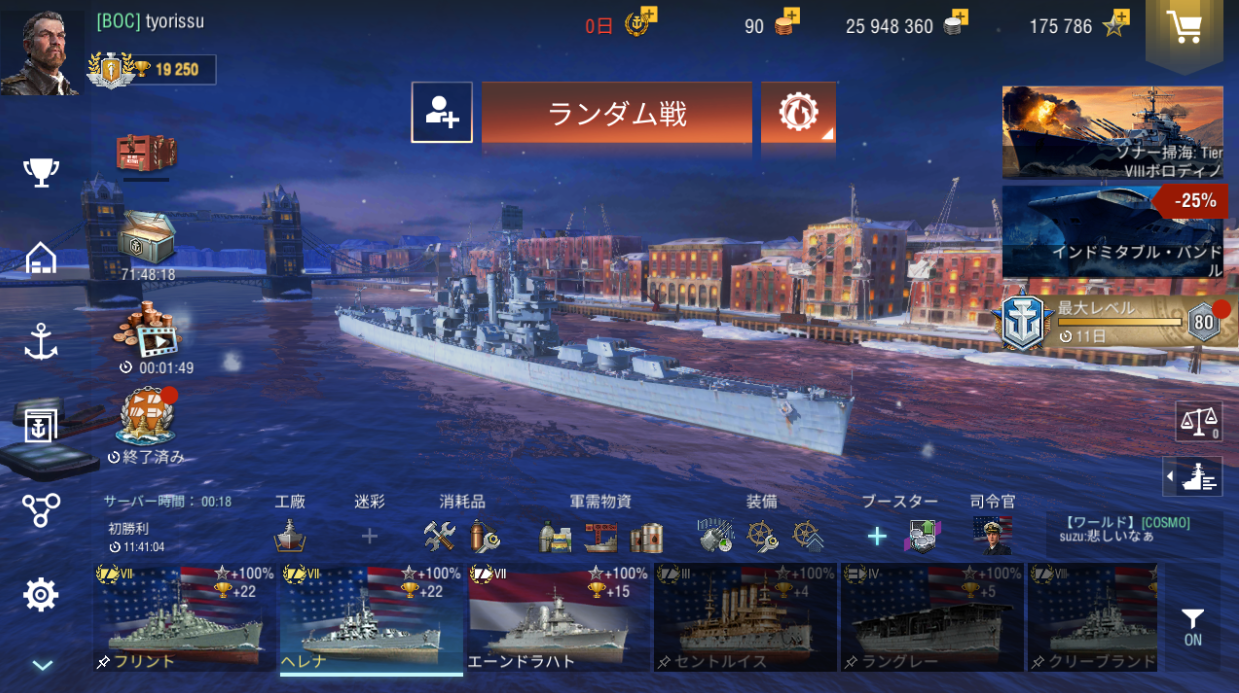Select the エーンドラハト ship card
This screenshot has width=1239, height=693.
click(553, 618)
